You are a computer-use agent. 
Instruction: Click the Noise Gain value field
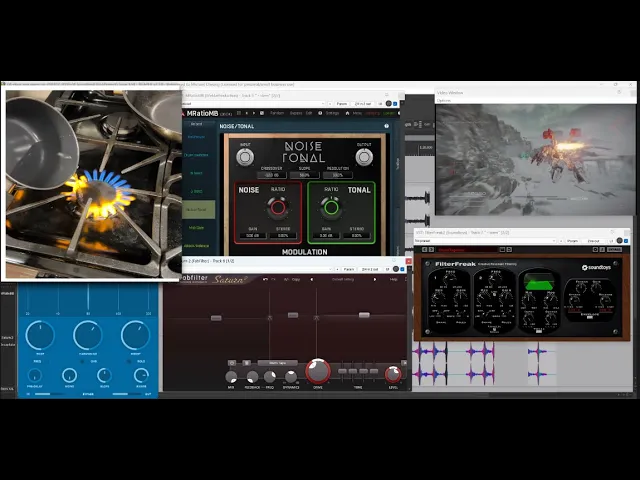coord(252,236)
